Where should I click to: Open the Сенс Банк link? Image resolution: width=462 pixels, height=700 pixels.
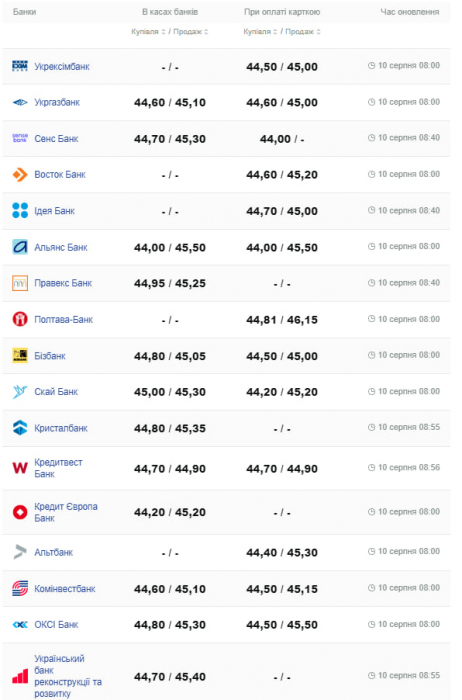(56, 139)
